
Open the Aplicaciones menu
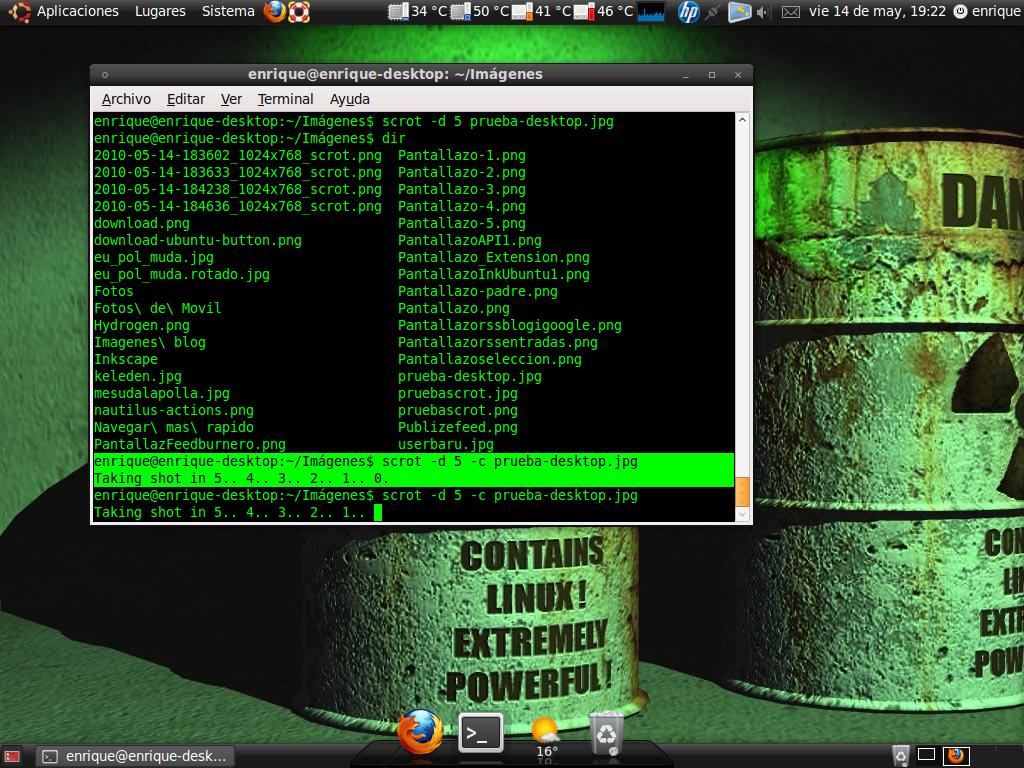[78, 11]
